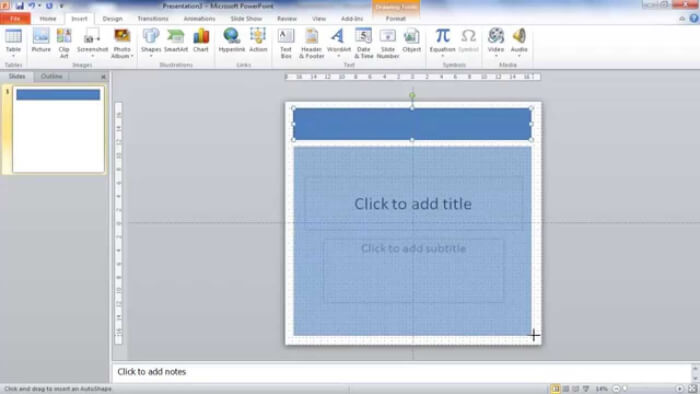700x394 pixels.
Task: Insert Slide Number
Action: pyautogui.click(x=388, y=43)
